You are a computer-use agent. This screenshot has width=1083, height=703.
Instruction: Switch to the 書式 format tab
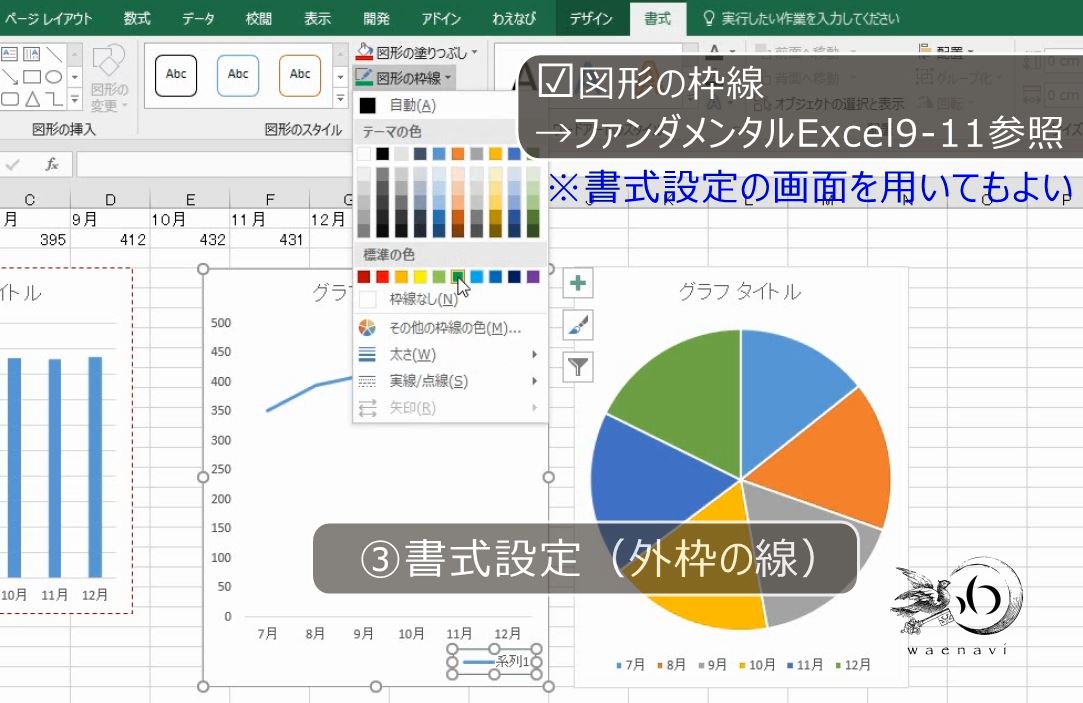point(658,19)
